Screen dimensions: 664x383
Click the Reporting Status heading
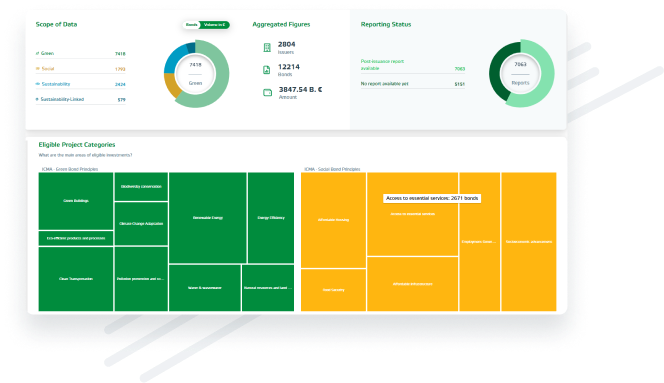(386, 24)
